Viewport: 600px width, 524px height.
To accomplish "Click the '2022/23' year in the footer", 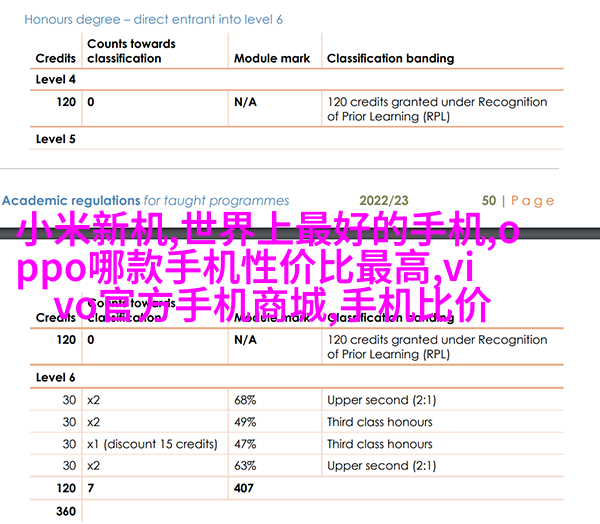I will [x=384, y=201].
